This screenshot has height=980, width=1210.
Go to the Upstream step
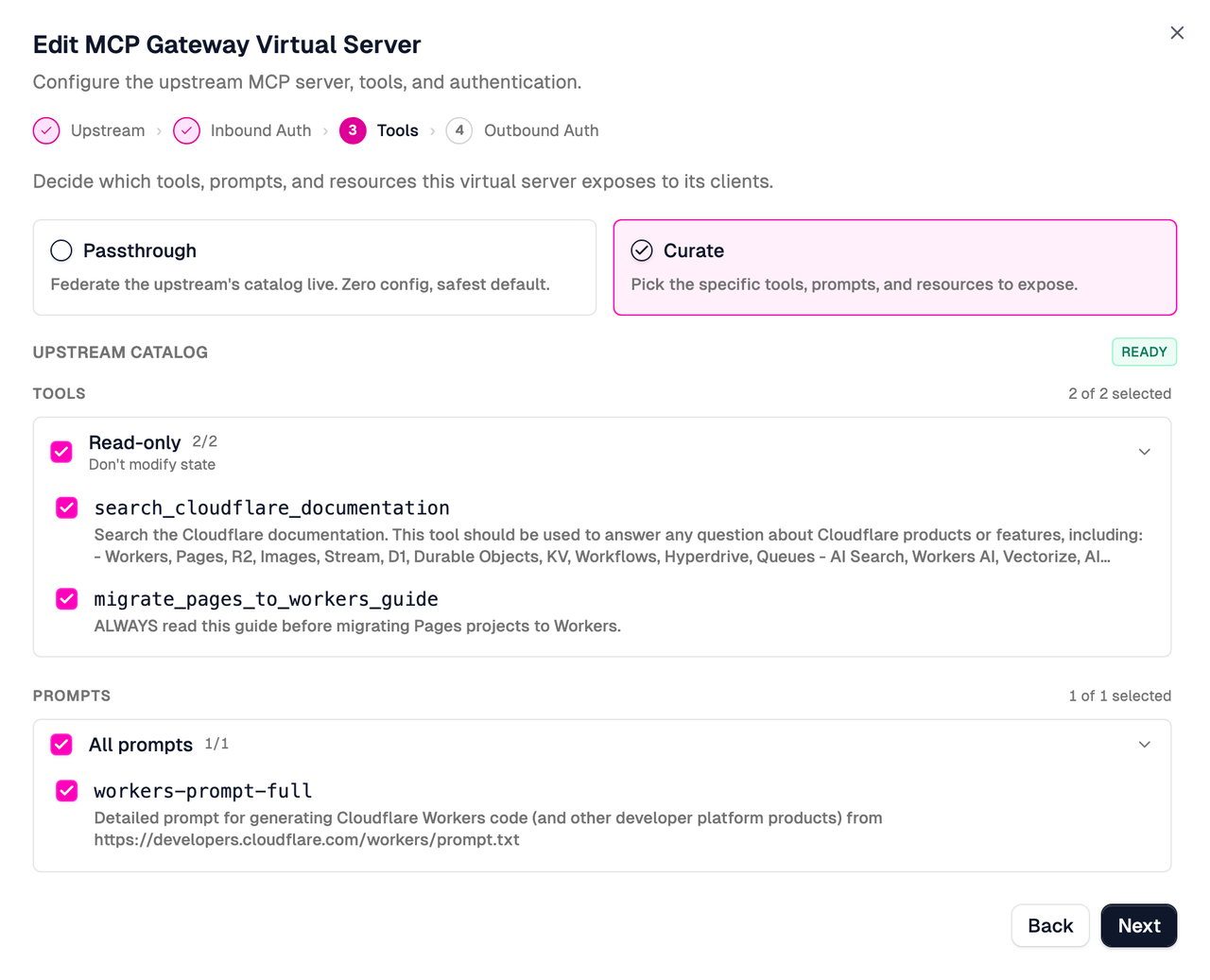[x=90, y=130]
